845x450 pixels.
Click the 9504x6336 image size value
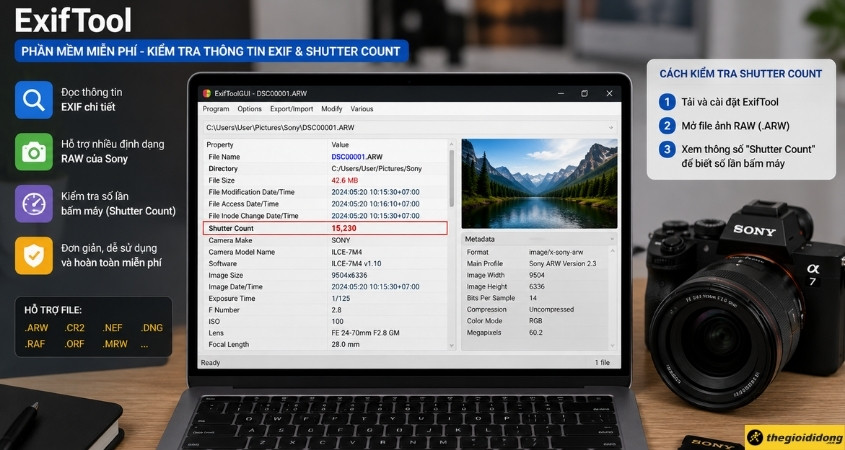click(349, 275)
